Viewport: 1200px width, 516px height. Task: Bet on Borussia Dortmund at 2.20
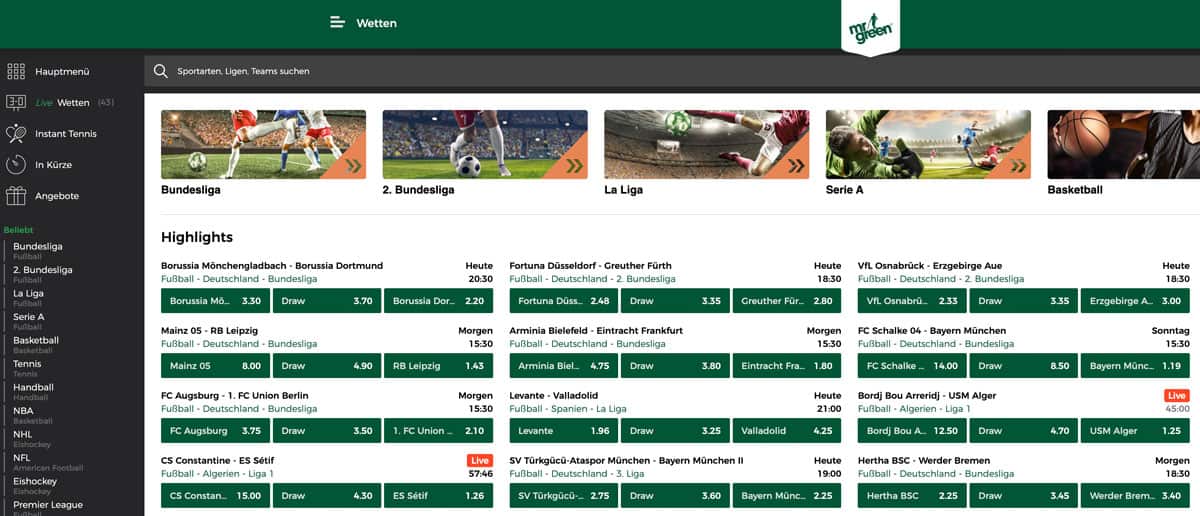pyautogui.click(x=438, y=300)
